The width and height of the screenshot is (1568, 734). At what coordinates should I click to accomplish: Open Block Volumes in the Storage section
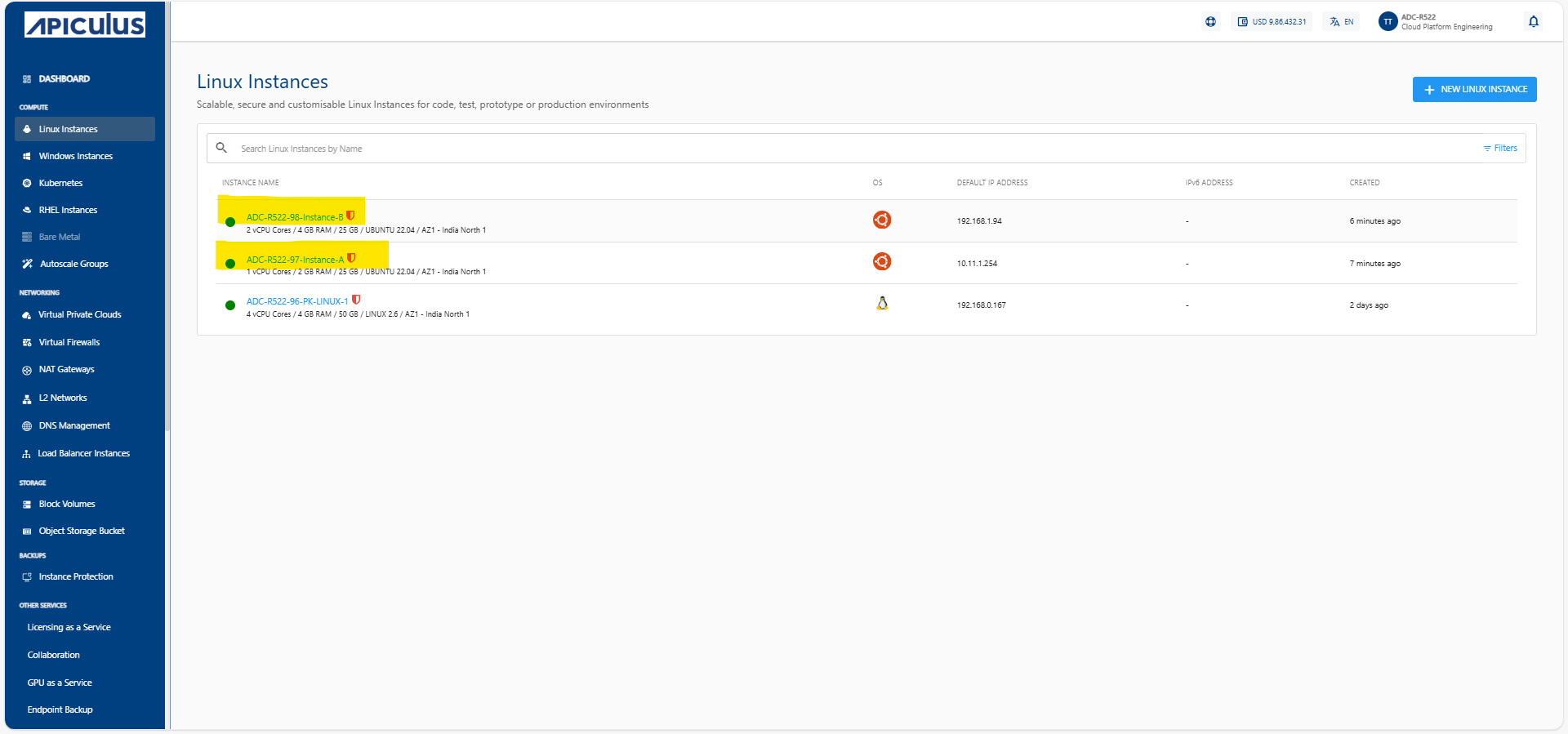pyautogui.click(x=67, y=504)
